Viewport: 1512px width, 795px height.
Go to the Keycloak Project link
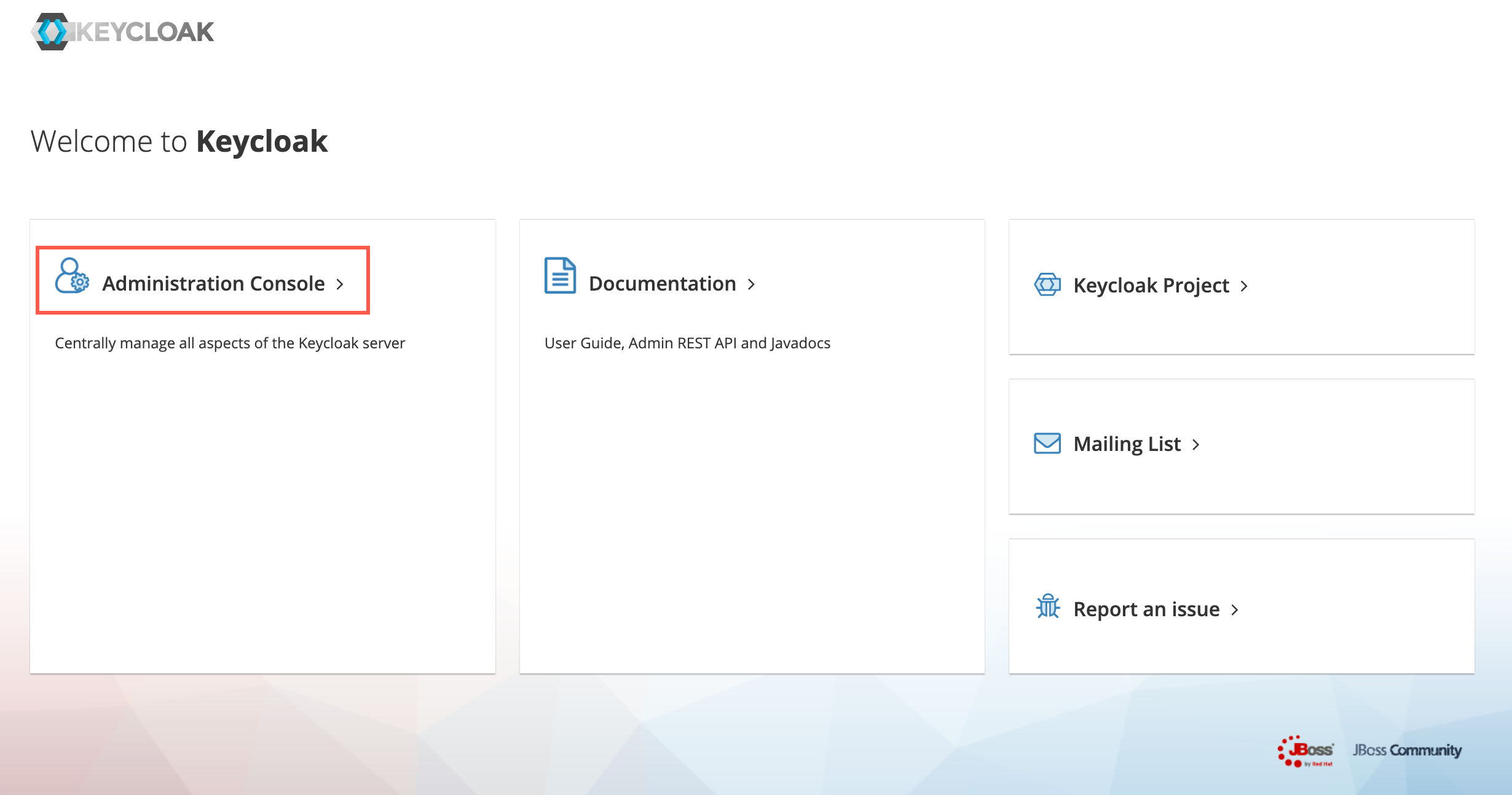(1151, 285)
